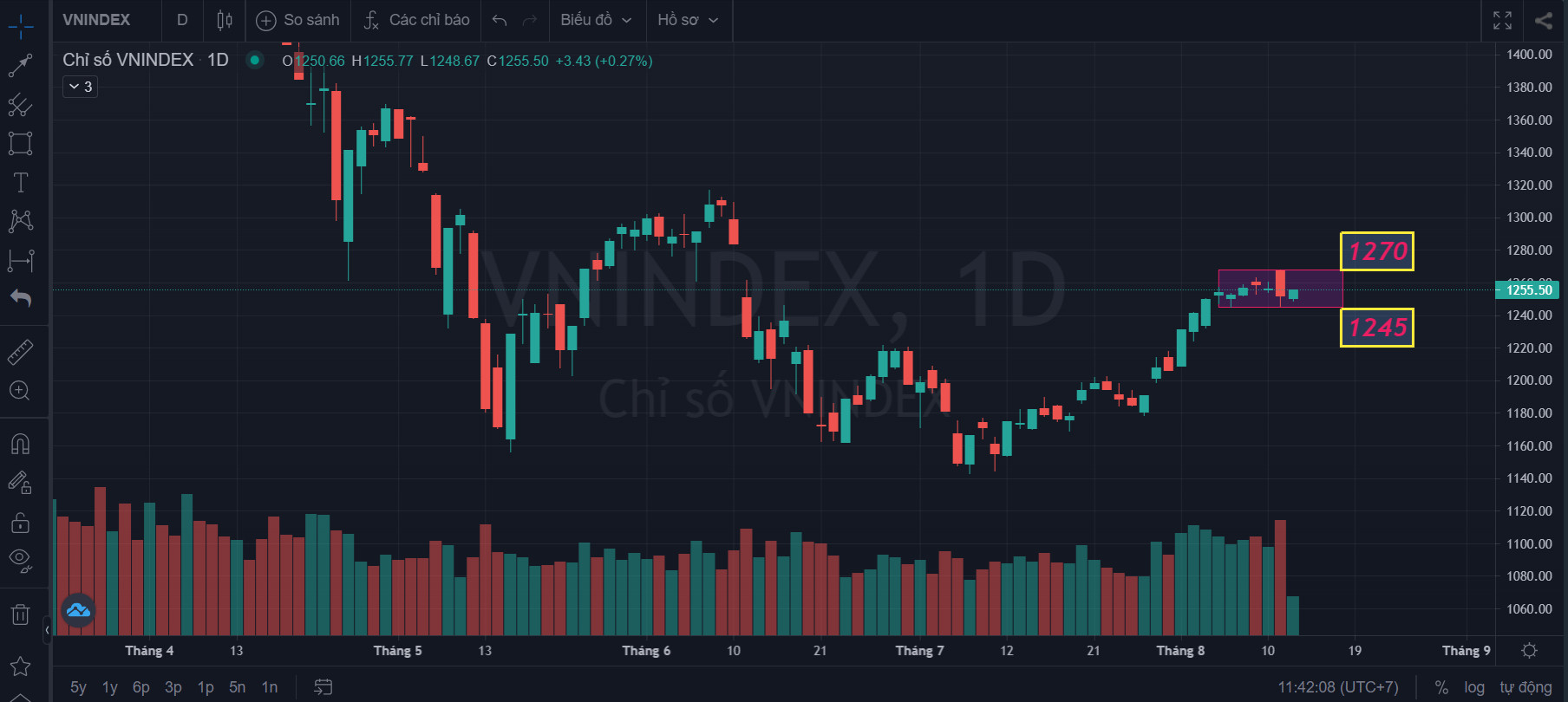Screen dimensions: 1568x702
Task: Toggle hide all drawings eye icon
Action: click(x=21, y=560)
